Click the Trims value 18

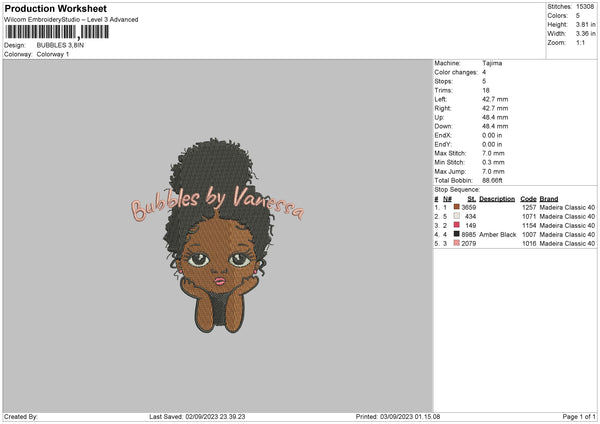coord(486,90)
